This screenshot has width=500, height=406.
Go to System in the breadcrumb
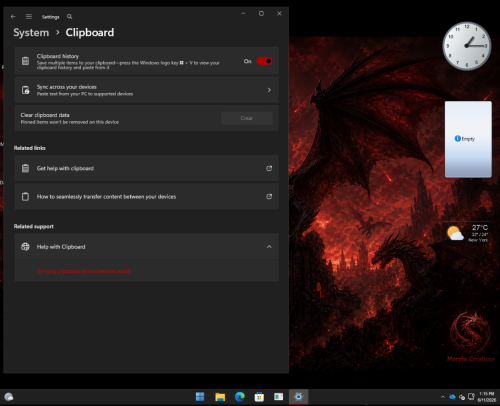click(31, 33)
